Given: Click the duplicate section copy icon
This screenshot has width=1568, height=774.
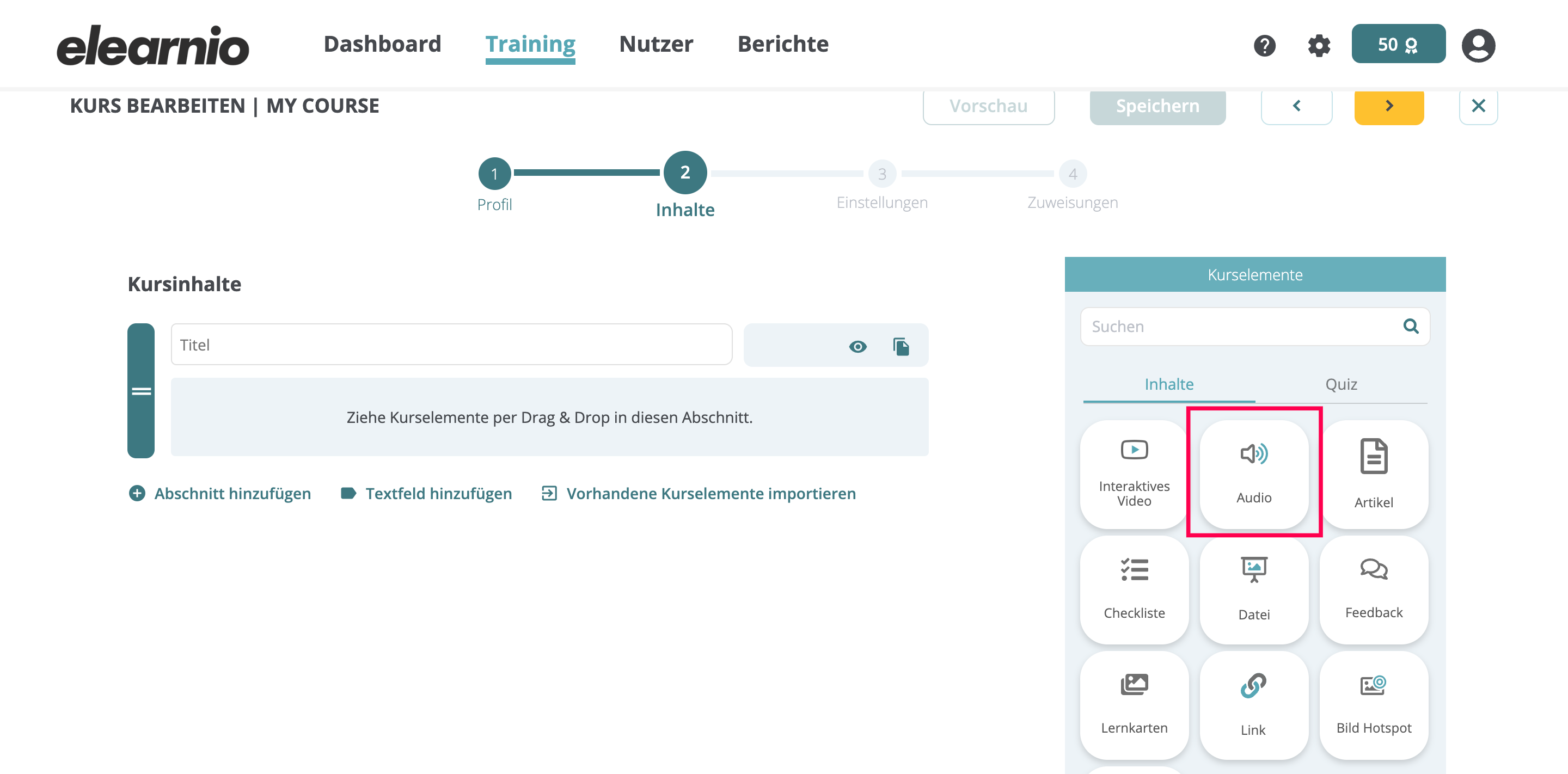Looking at the screenshot, I should click(x=901, y=347).
